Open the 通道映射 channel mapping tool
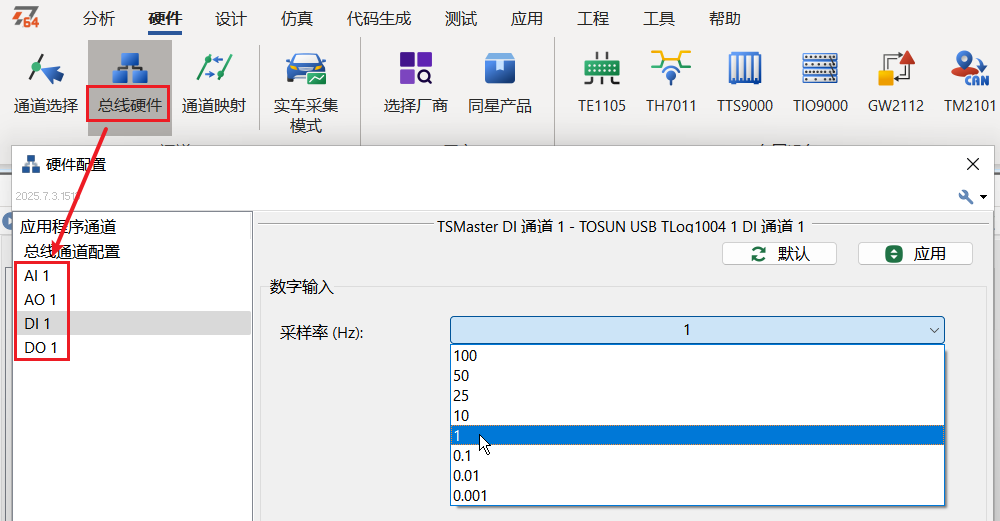This screenshot has height=521, width=1000. [214, 83]
